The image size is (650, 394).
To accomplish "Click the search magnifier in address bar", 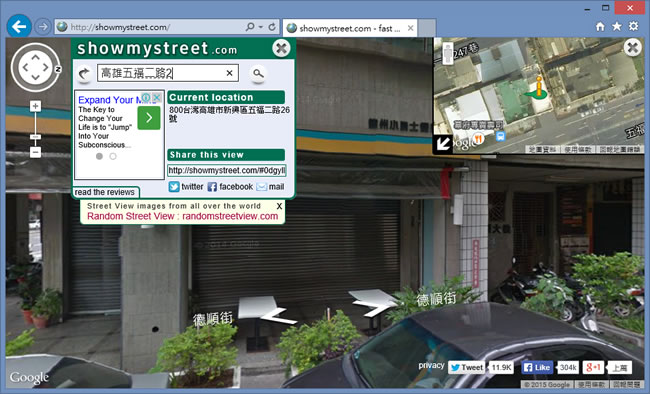I will 250,27.
